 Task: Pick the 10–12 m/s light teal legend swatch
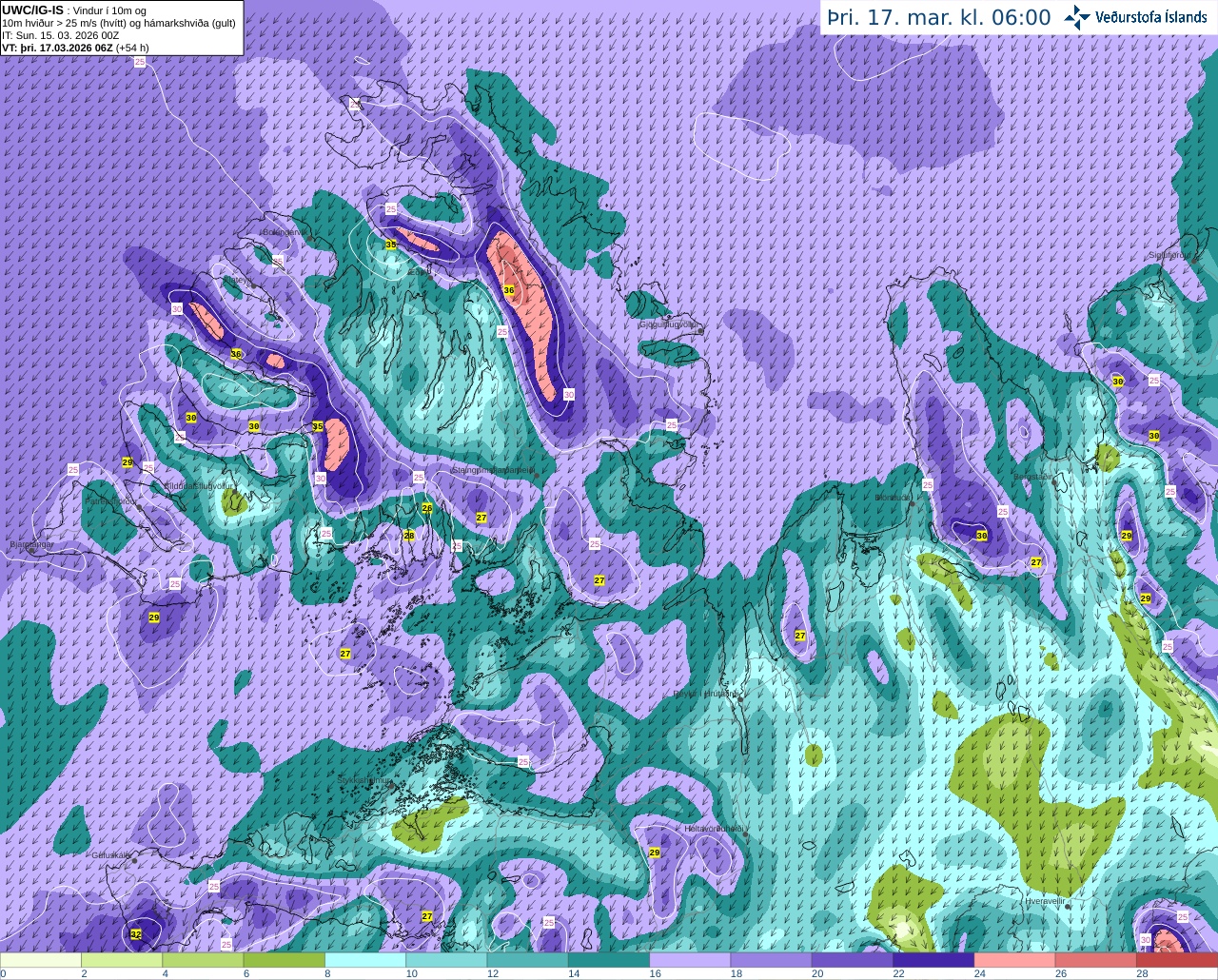[x=446, y=960]
